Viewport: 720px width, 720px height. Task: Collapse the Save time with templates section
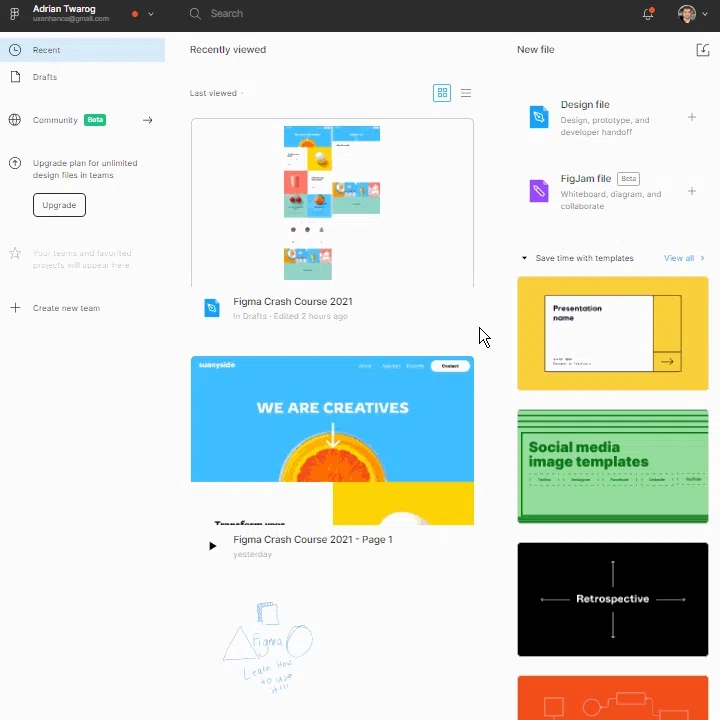pos(524,258)
